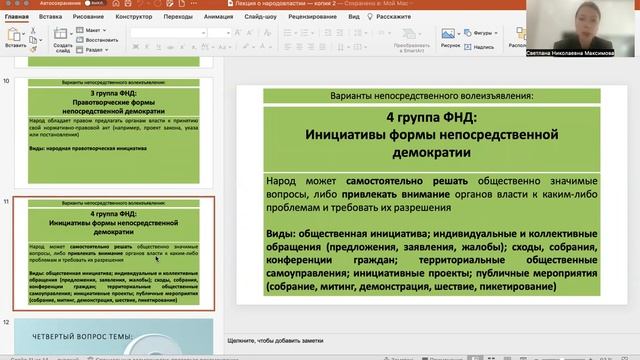Click the 4 группа ФНД title text
This screenshot has height=360, width=640.
pyautogui.click(x=431, y=135)
